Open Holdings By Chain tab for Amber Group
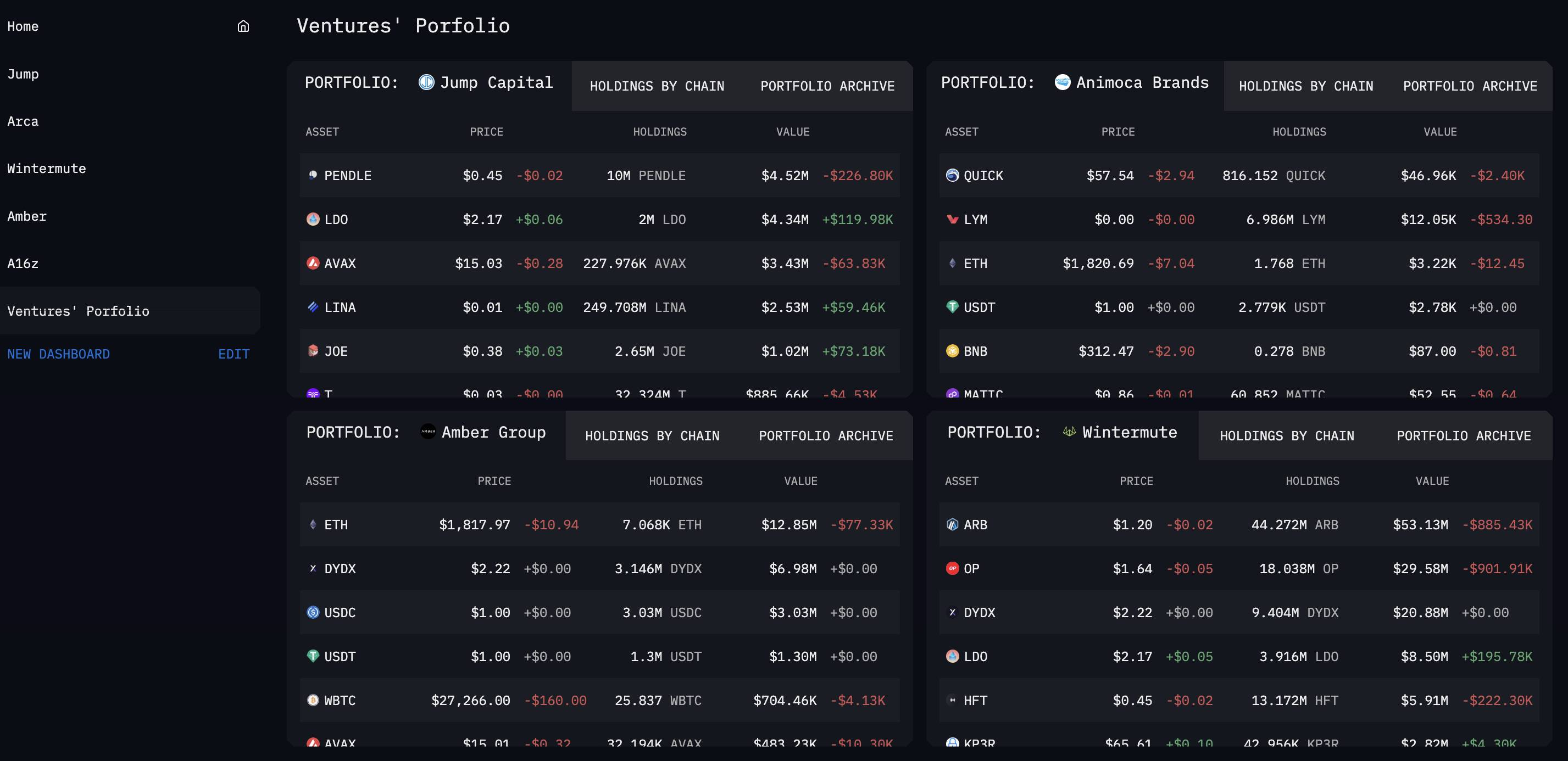 click(652, 436)
